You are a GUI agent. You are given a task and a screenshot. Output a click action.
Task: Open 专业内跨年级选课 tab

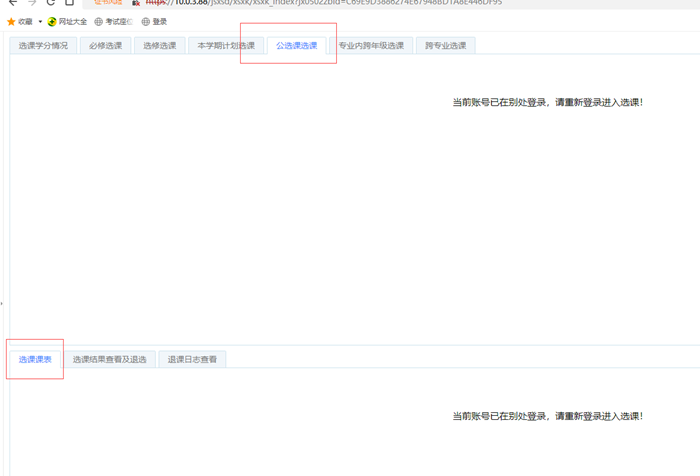point(371,46)
